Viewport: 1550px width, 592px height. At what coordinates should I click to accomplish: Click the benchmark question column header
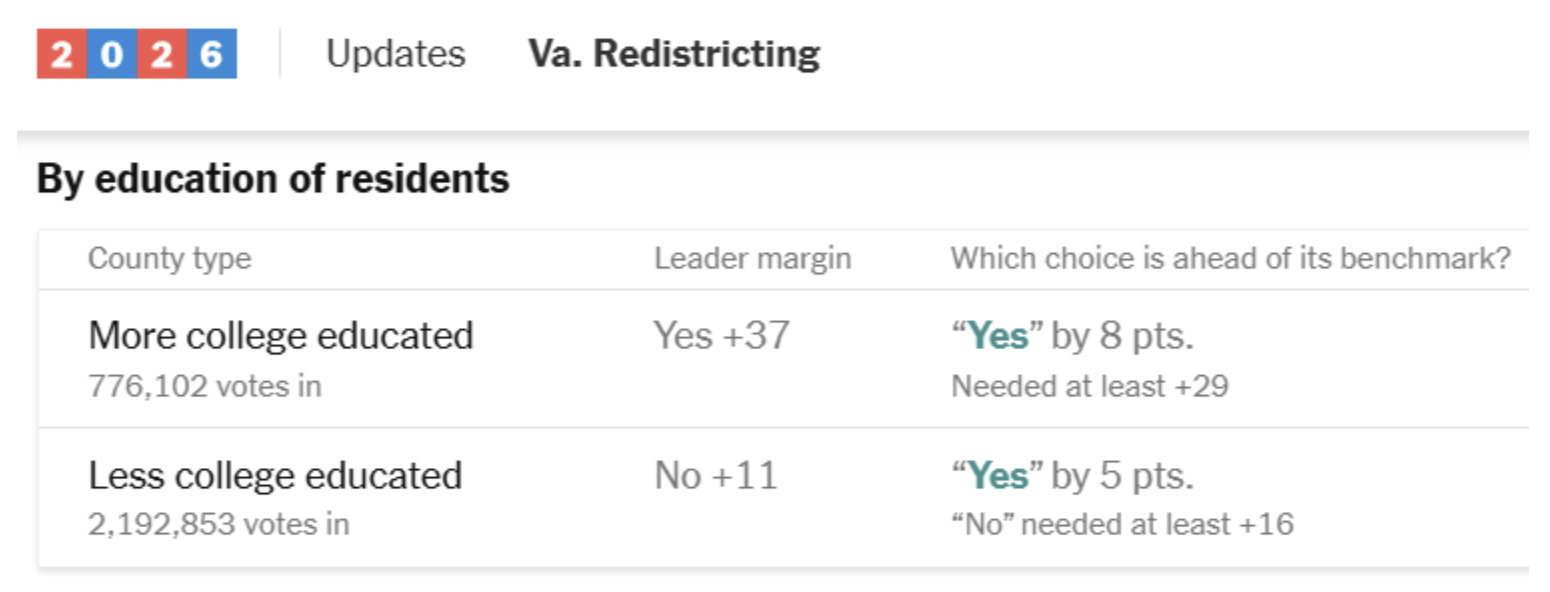coord(1229,259)
